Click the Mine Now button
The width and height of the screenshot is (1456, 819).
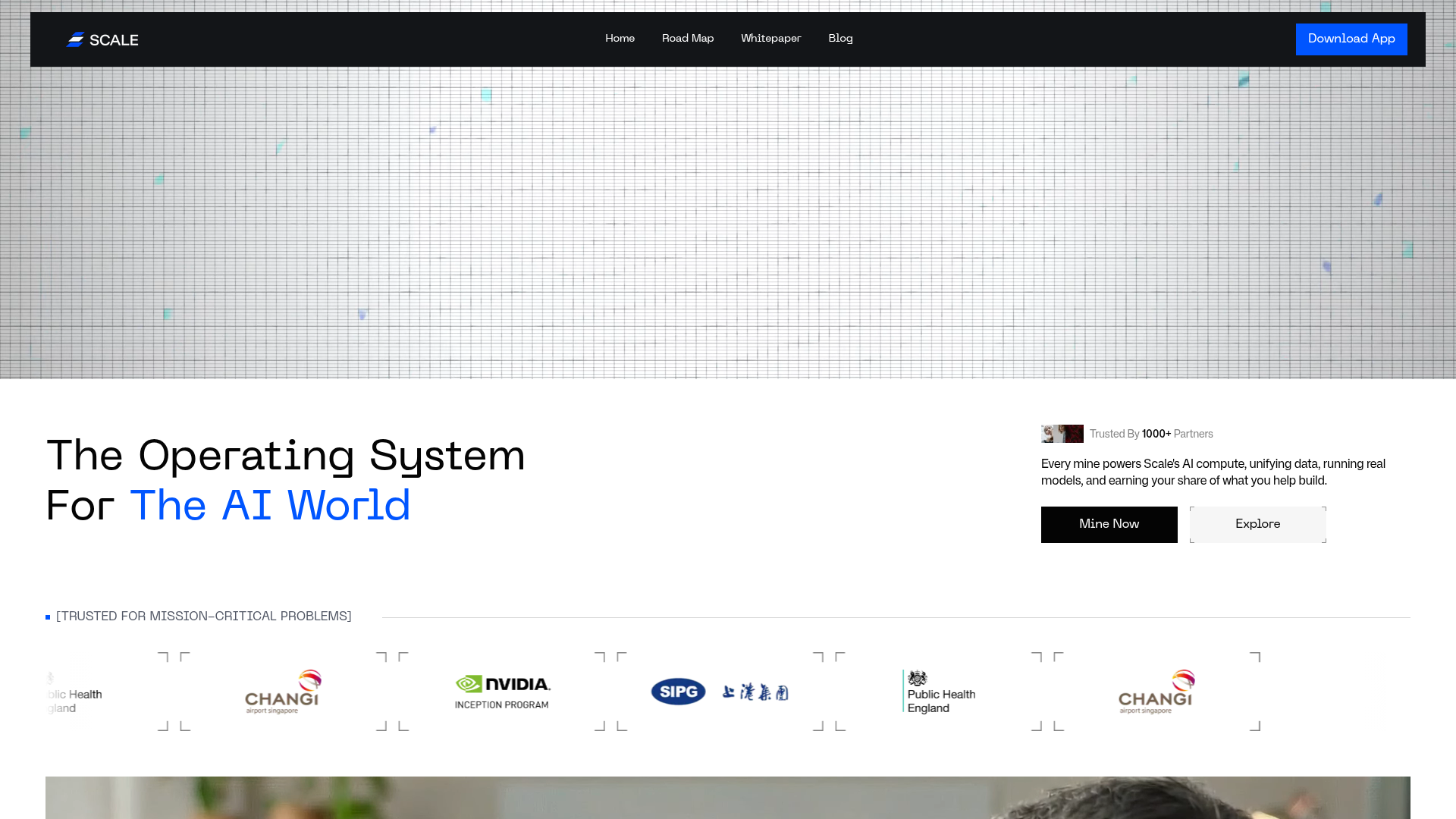click(1109, 525)
